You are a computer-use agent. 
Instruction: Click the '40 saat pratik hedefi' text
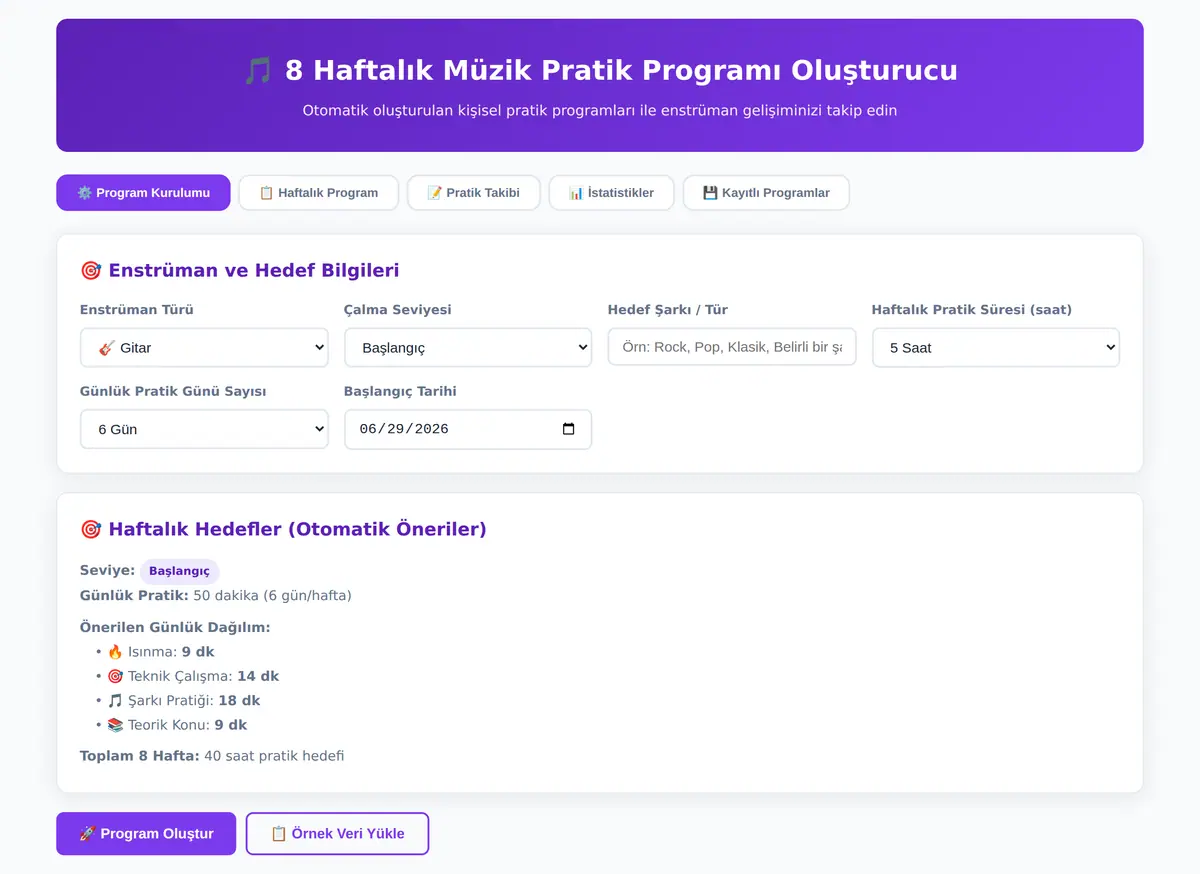coord(274,756)
